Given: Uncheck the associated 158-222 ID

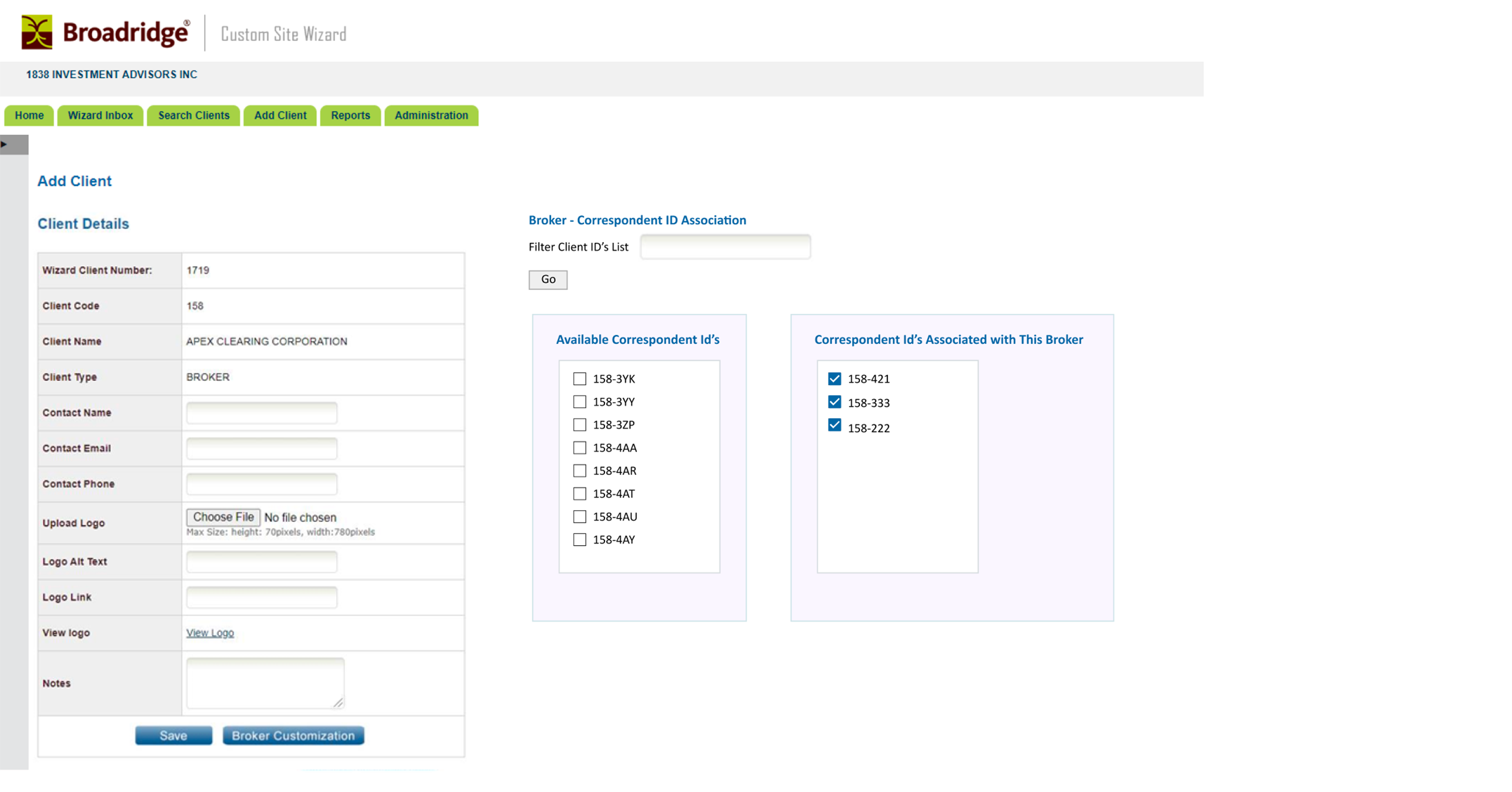Looking at the screenshot, I should pos(834,424).
